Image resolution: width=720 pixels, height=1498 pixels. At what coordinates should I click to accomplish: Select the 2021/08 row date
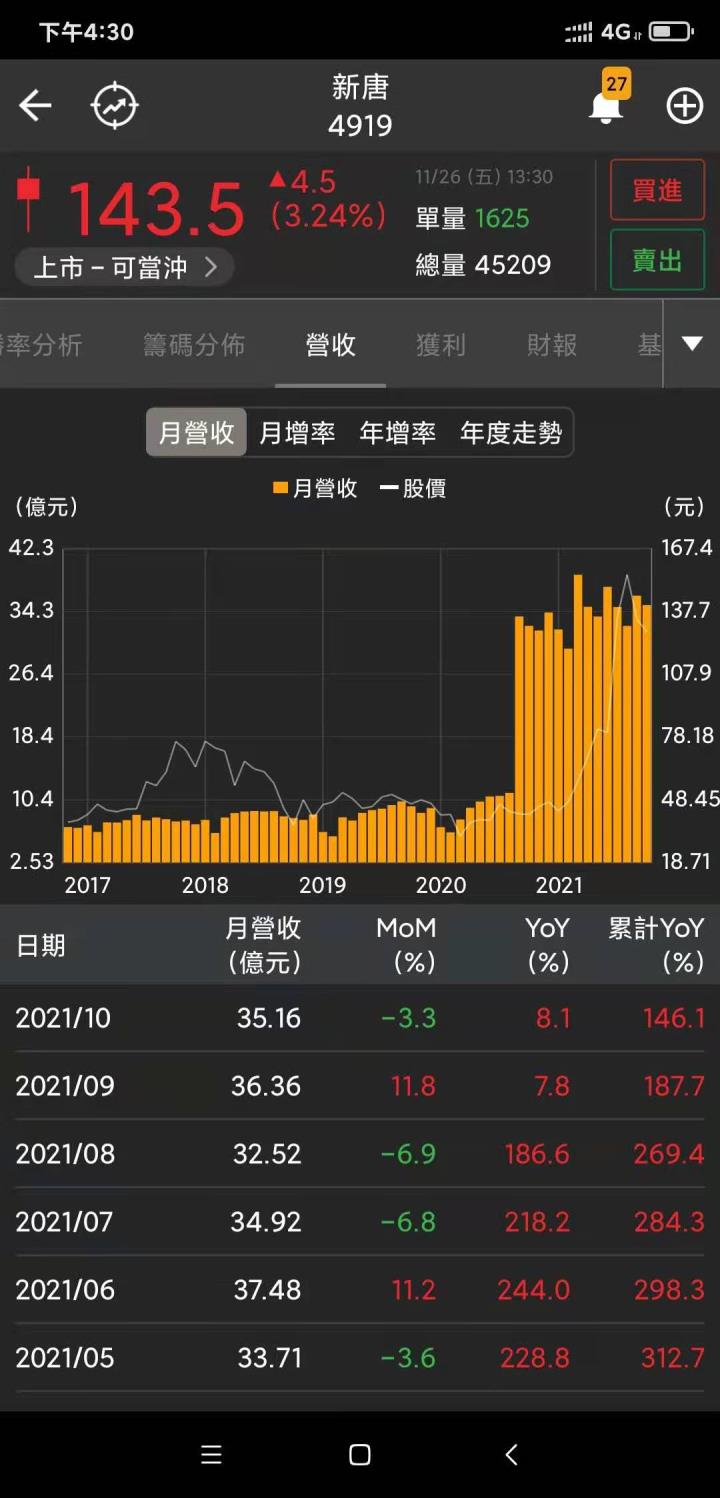(65, 1154)
